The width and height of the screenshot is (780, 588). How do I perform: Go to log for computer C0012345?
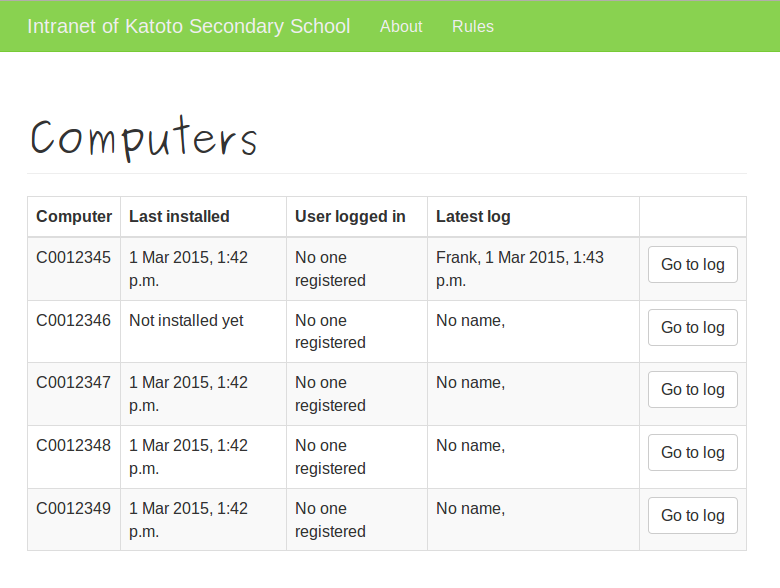click(x=692, y=265)
